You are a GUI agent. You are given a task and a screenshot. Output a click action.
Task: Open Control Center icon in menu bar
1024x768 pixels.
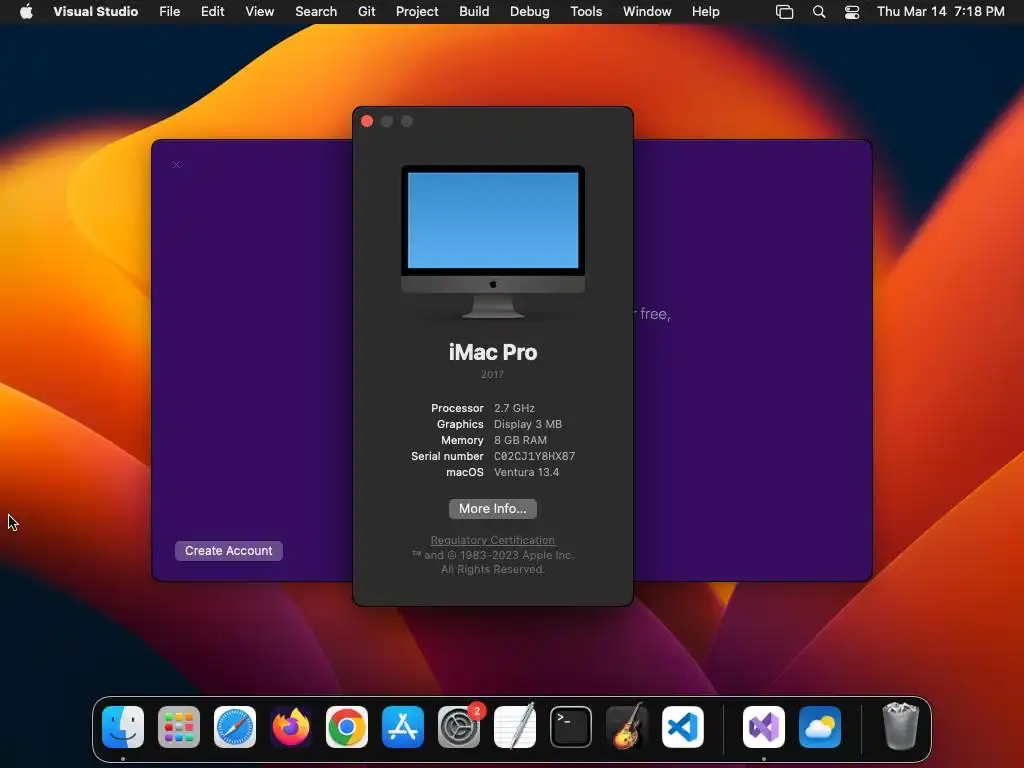(x=852, y=12)
